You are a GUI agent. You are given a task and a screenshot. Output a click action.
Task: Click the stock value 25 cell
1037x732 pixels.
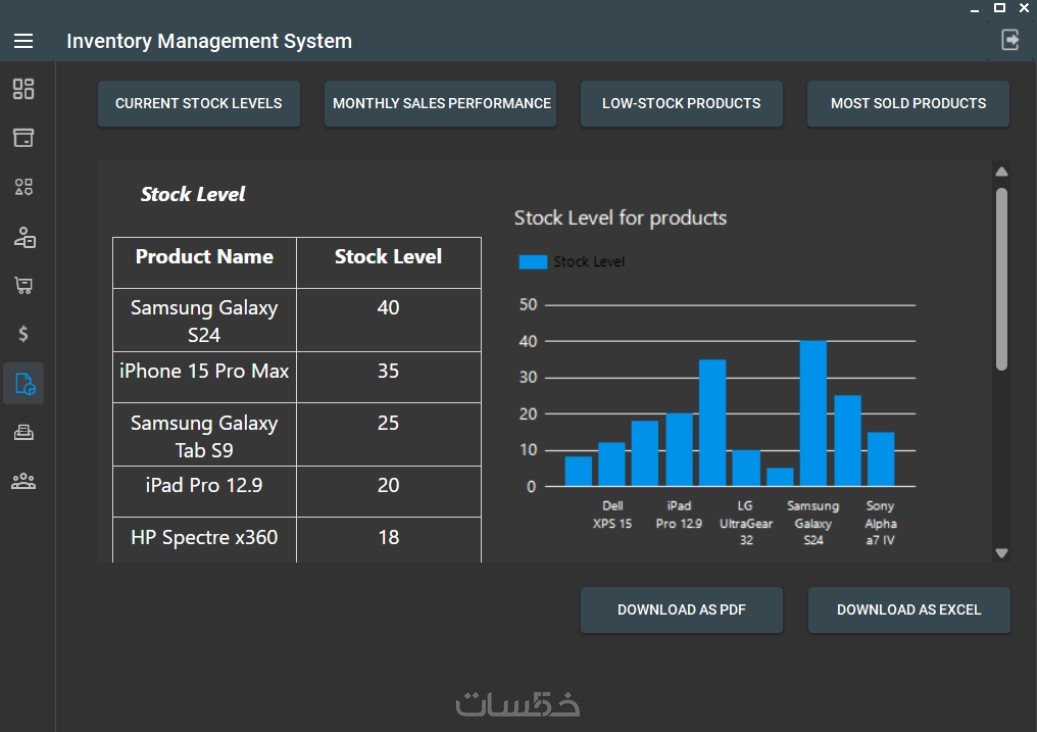coord(388,434)
